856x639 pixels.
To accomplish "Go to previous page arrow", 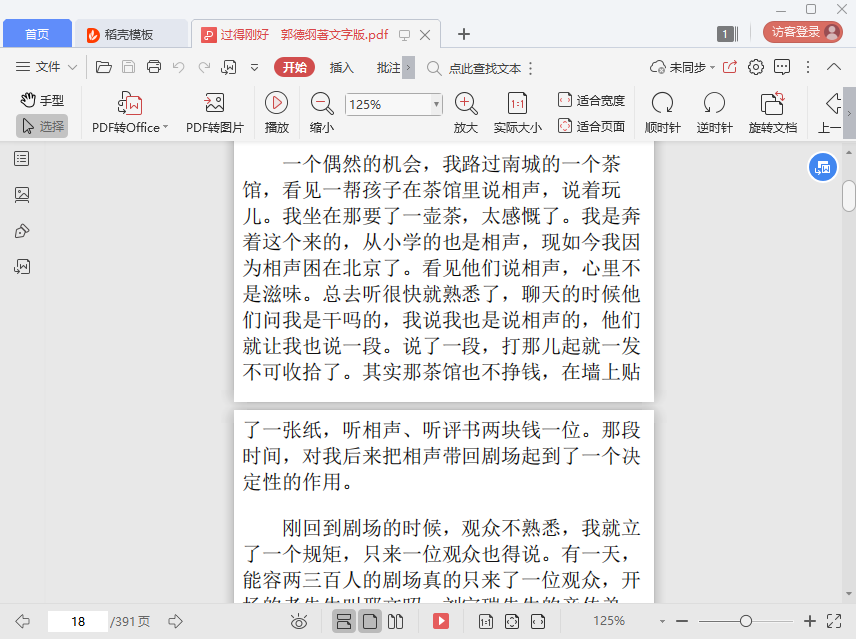I will coord(22,621).
